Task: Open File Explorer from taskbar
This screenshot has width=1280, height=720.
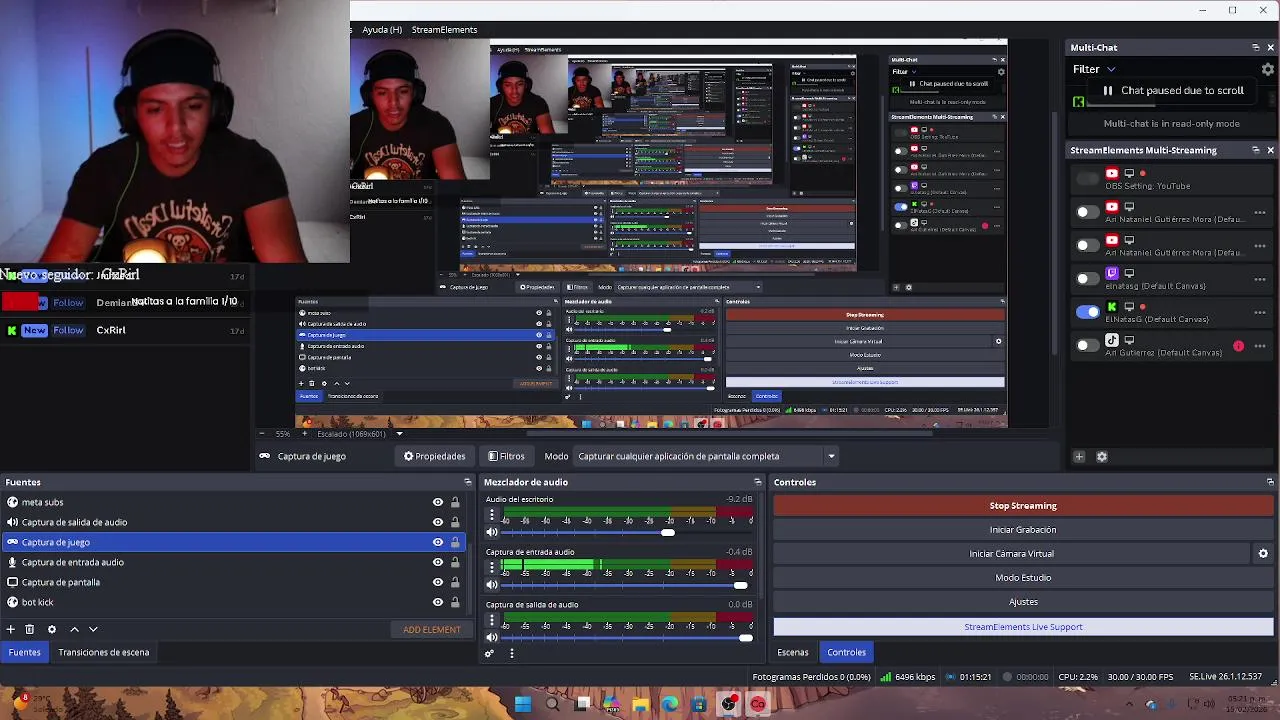Action: click(x=640, y=704)
